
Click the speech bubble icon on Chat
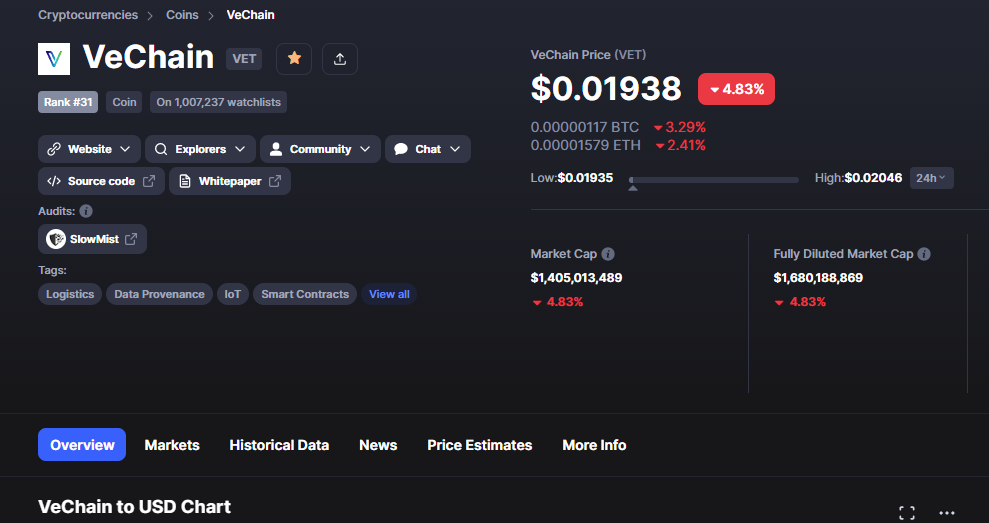[x=401, y=149]
